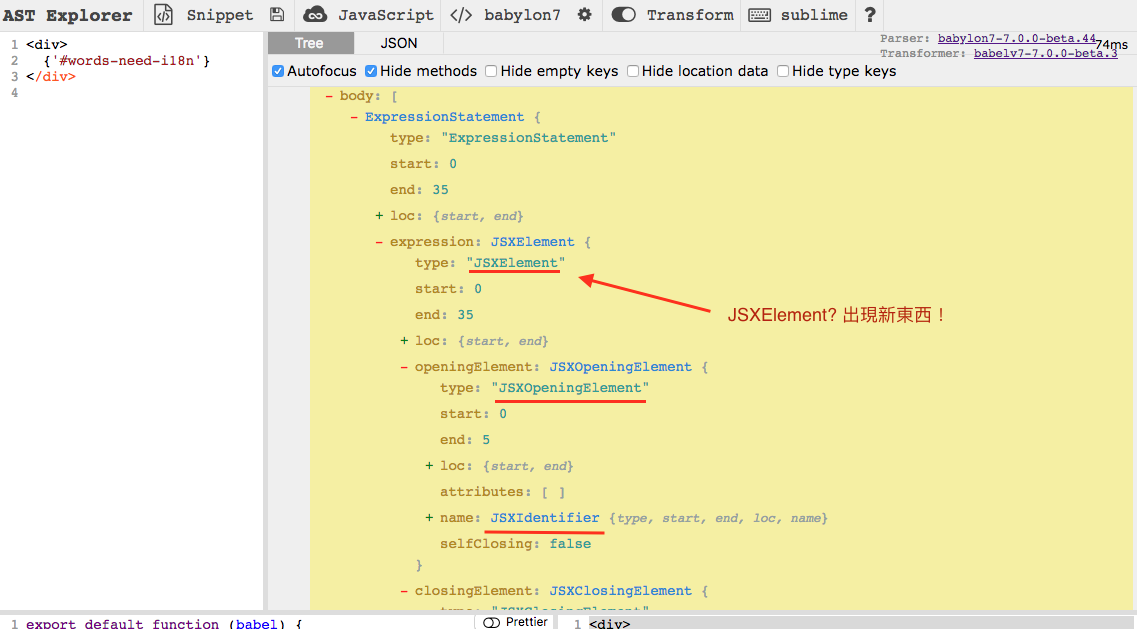Collapse the closingElement node
Image resolution: width=1137 pixels, height=629 pixels.
point(404,591)
